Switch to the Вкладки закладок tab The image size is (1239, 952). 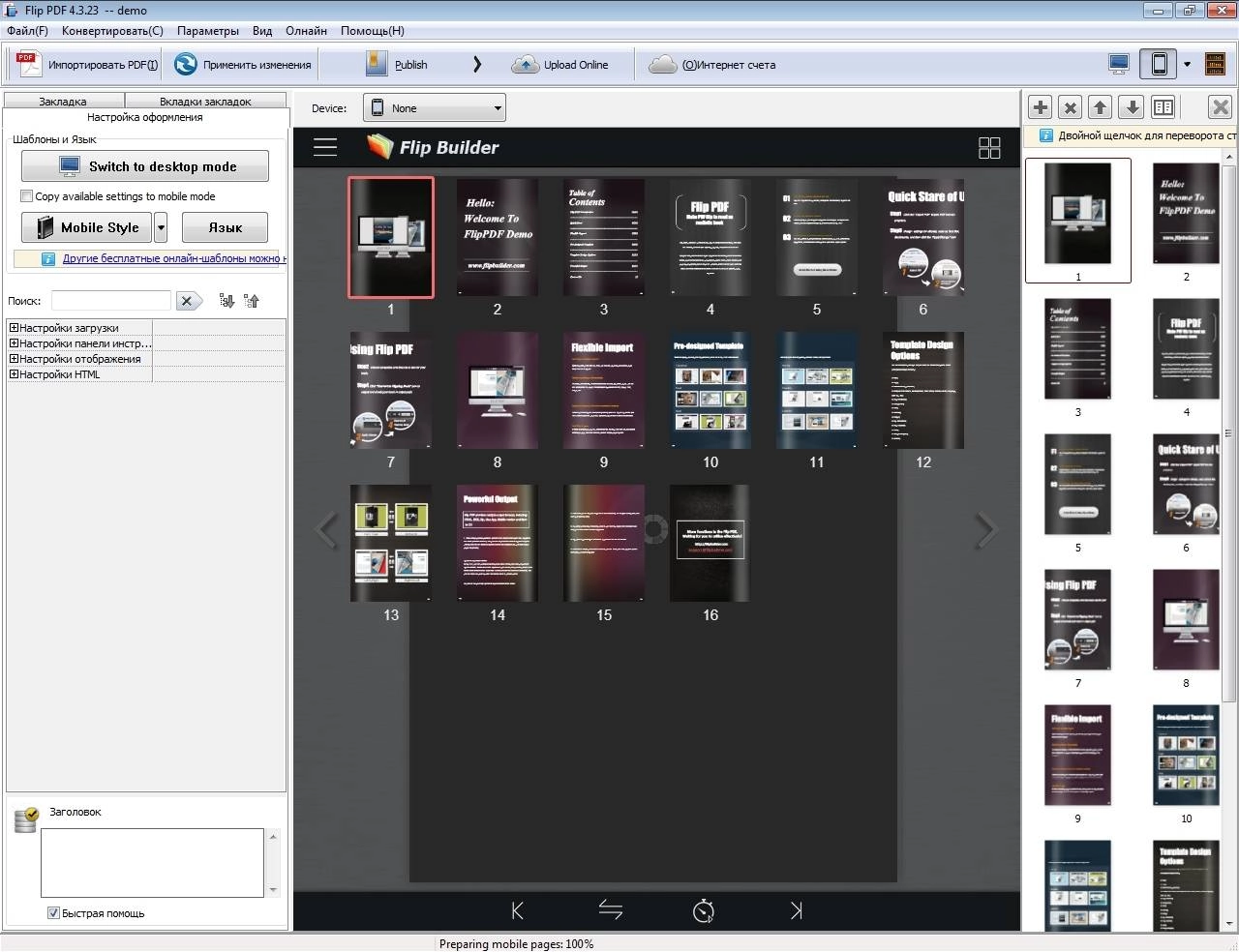click(205, 101)
